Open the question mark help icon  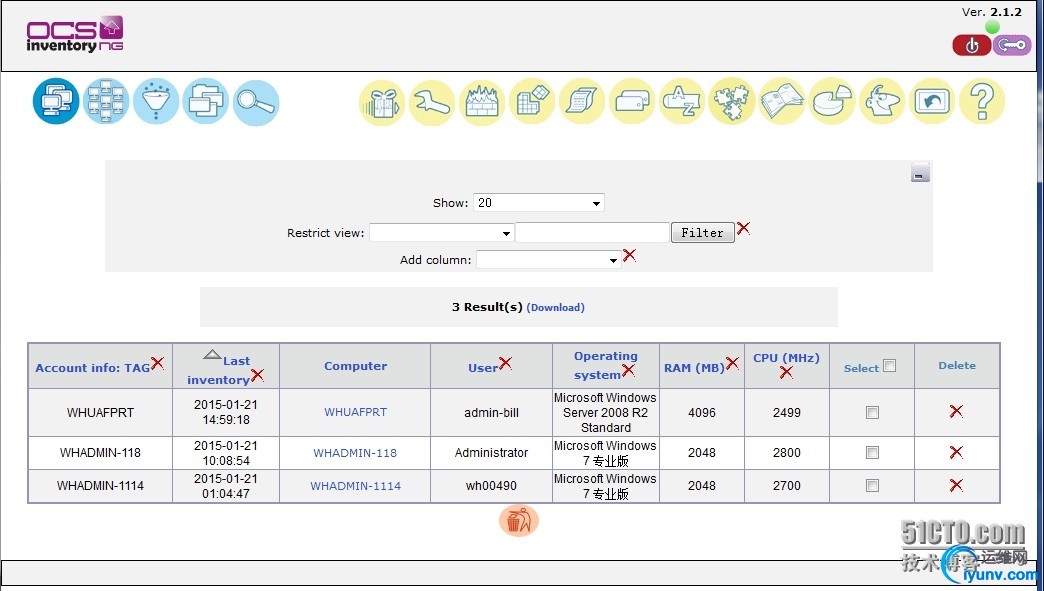[x=981, y=102]
